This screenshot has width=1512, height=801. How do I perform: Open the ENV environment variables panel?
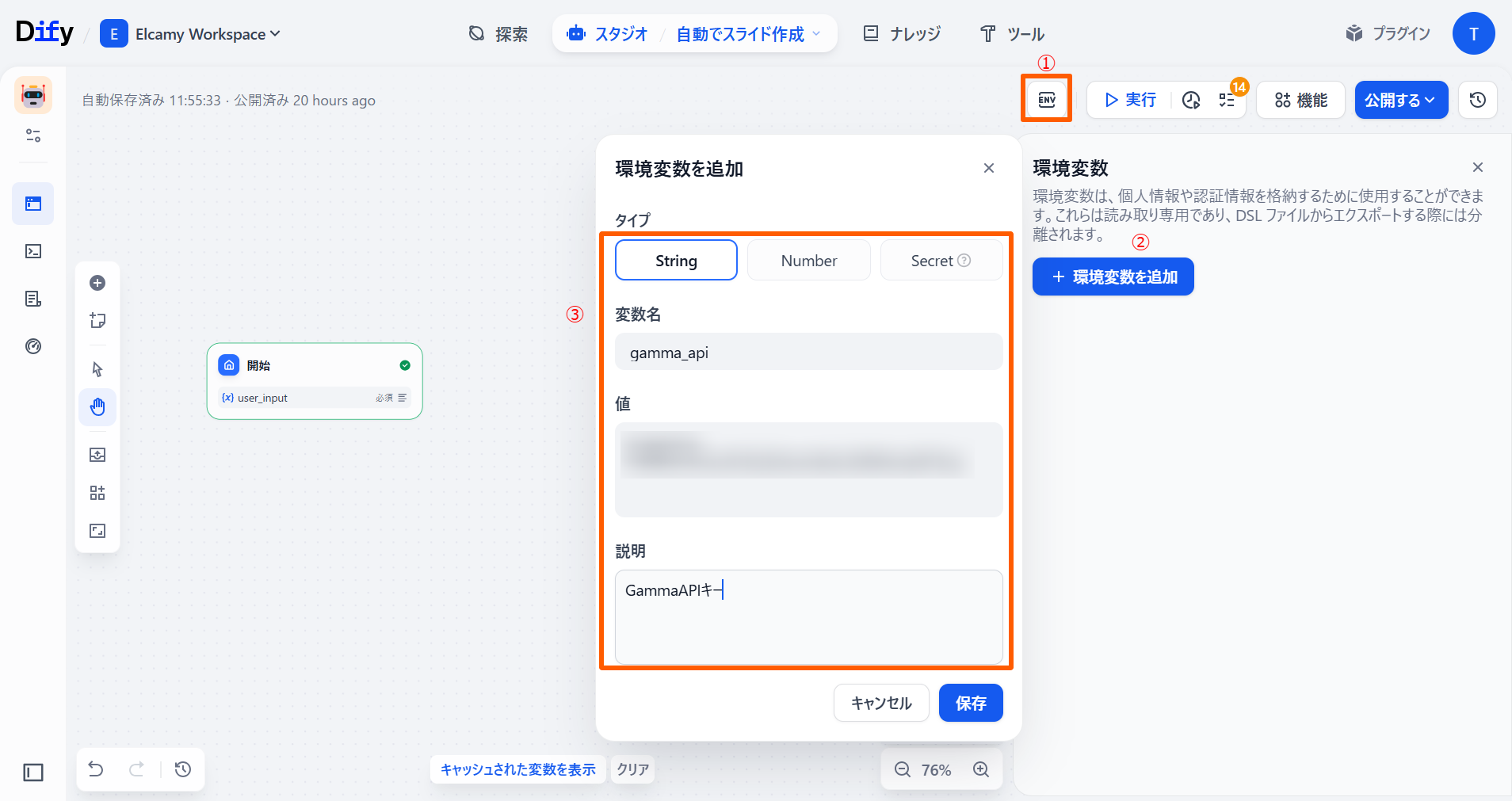[1046, 99]
